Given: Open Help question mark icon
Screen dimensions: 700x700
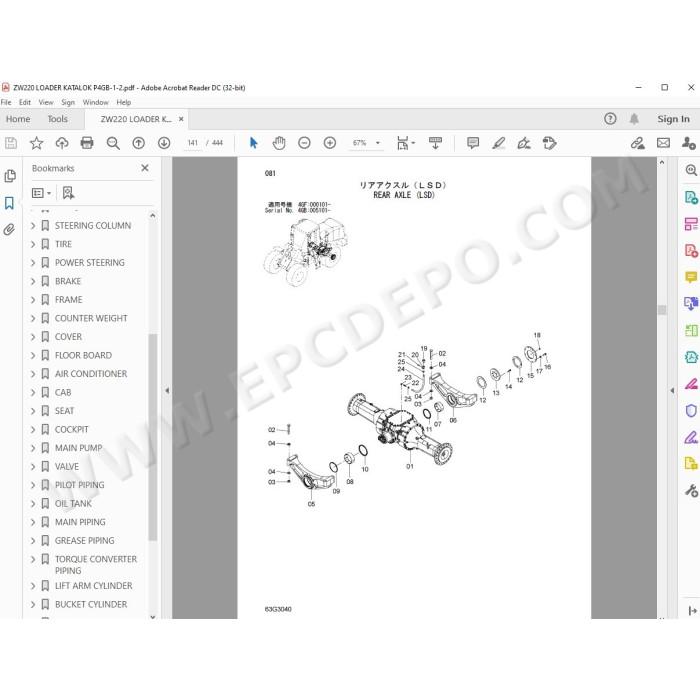Looking at the screenshot, I should 610,119.
